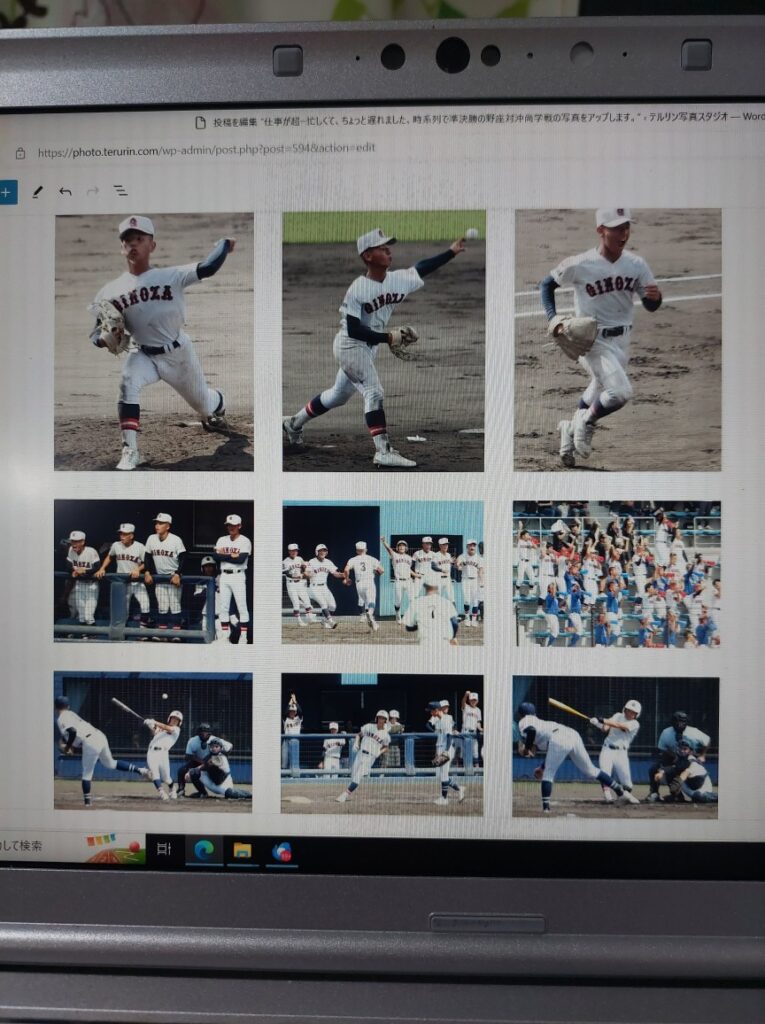This screenshot has width=765, height=1024.
Task: Select the bottom-right batter with yellow bat photo
Action: (615, 746)
